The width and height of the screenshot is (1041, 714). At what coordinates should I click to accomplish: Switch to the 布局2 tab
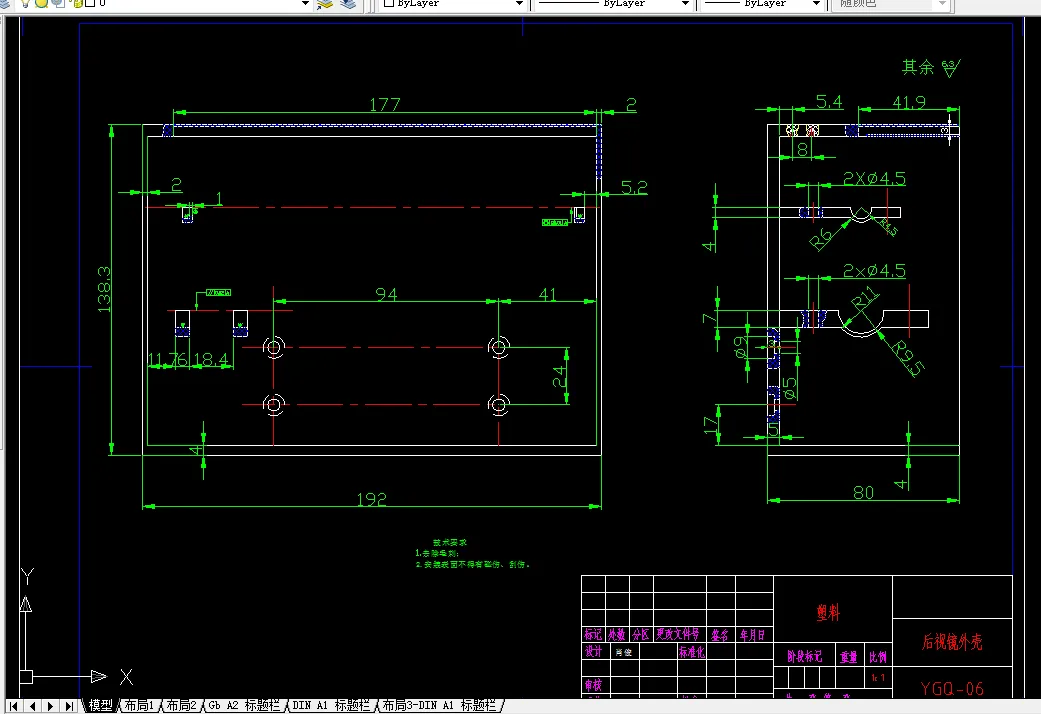click(181, 705)
